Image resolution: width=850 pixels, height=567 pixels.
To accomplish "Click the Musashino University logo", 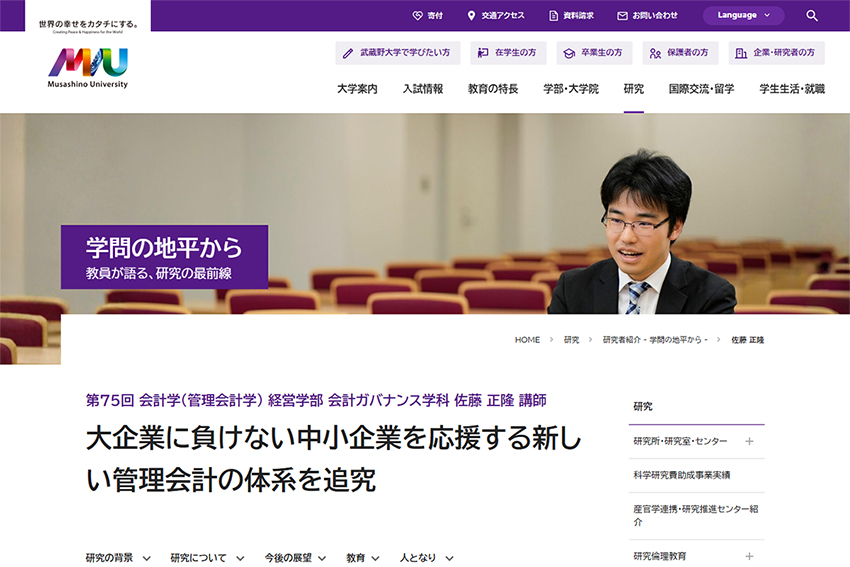I will [x=88, y=67].
